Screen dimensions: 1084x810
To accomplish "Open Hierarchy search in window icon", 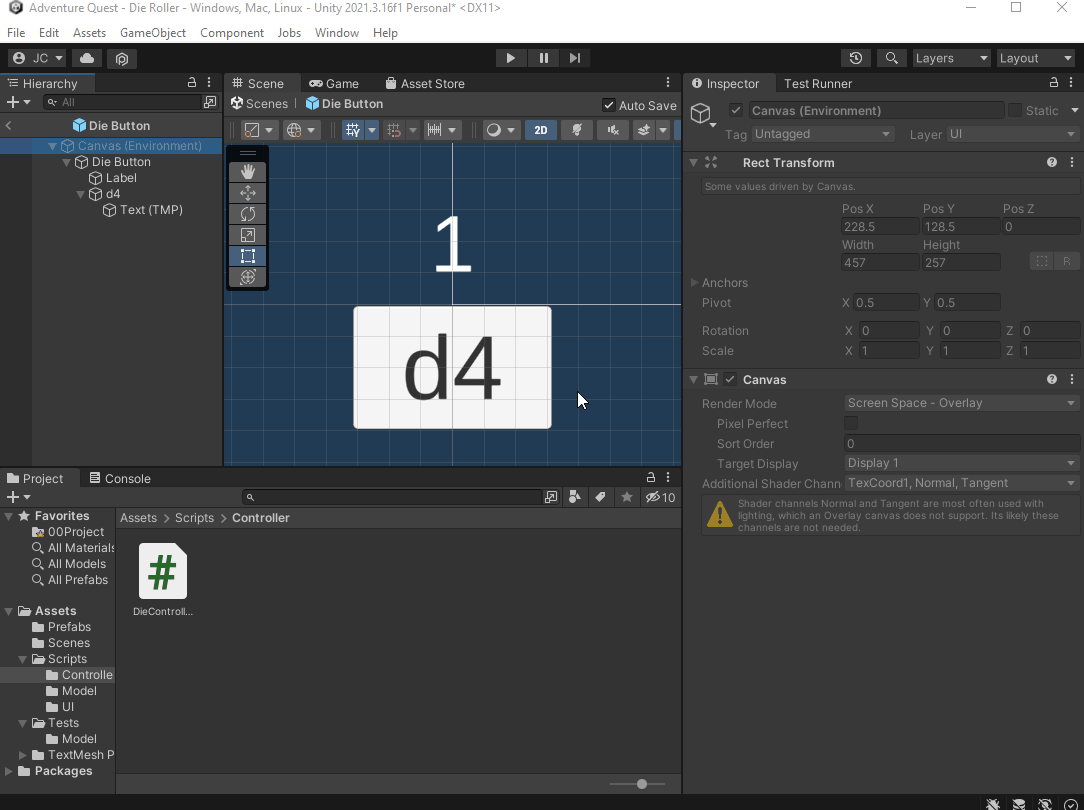I will pyautogui.click(x=210, y=102).
